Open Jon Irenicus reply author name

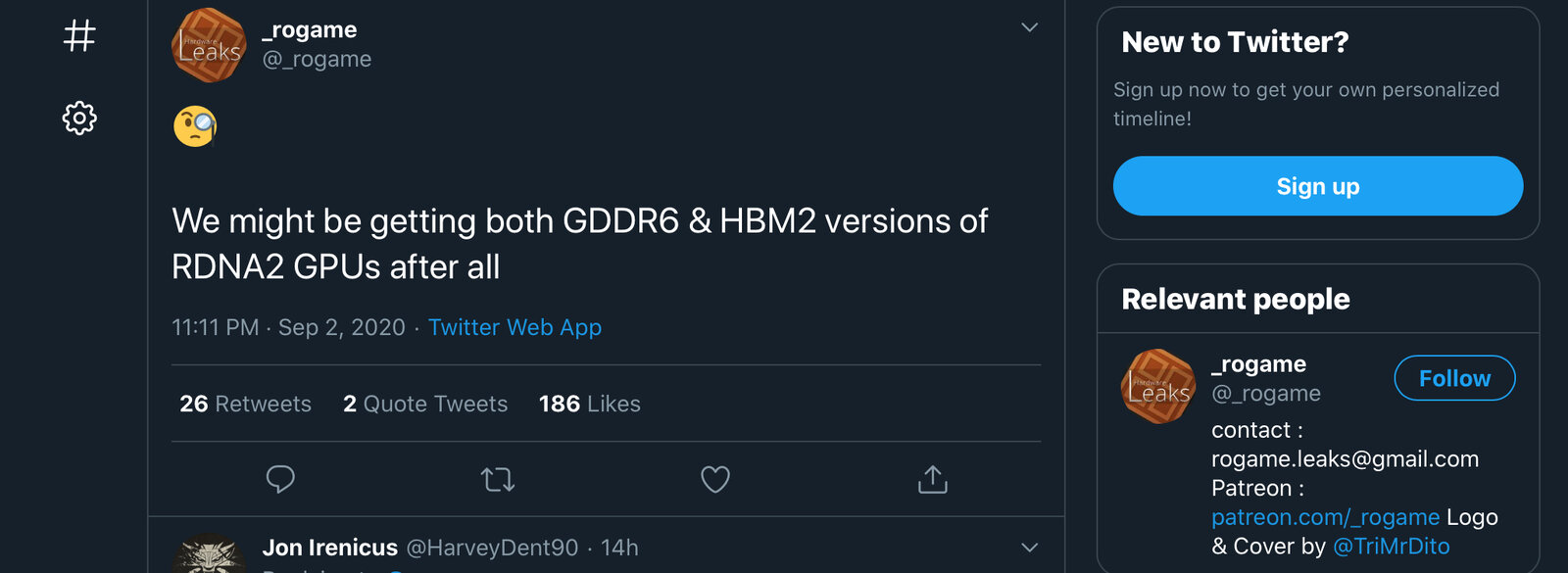point(329,548)
